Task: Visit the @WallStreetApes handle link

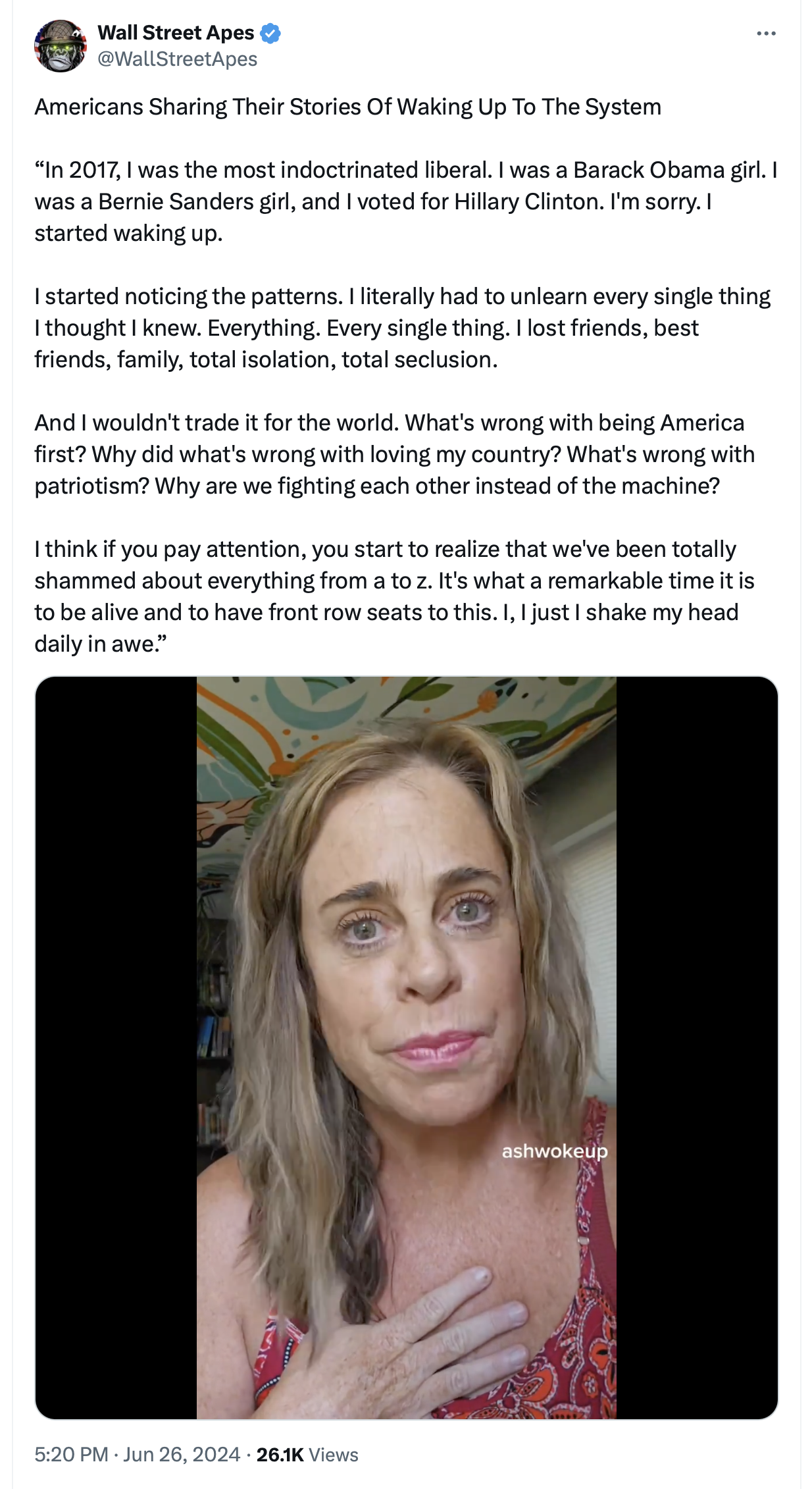Action: click(178, 59)
